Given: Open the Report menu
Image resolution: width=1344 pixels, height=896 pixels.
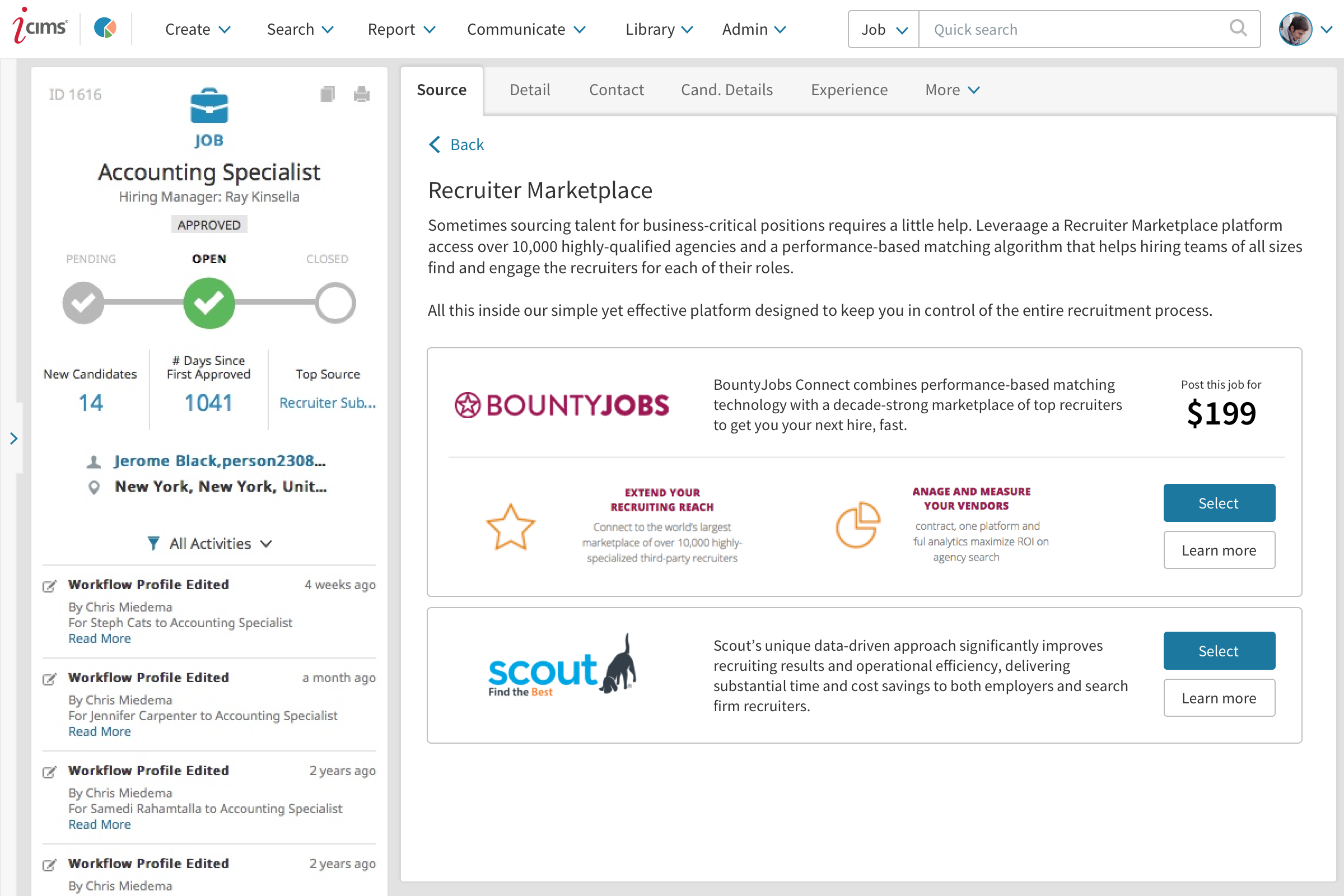Looking at the screenshot, I should click(x=402, y=29).
